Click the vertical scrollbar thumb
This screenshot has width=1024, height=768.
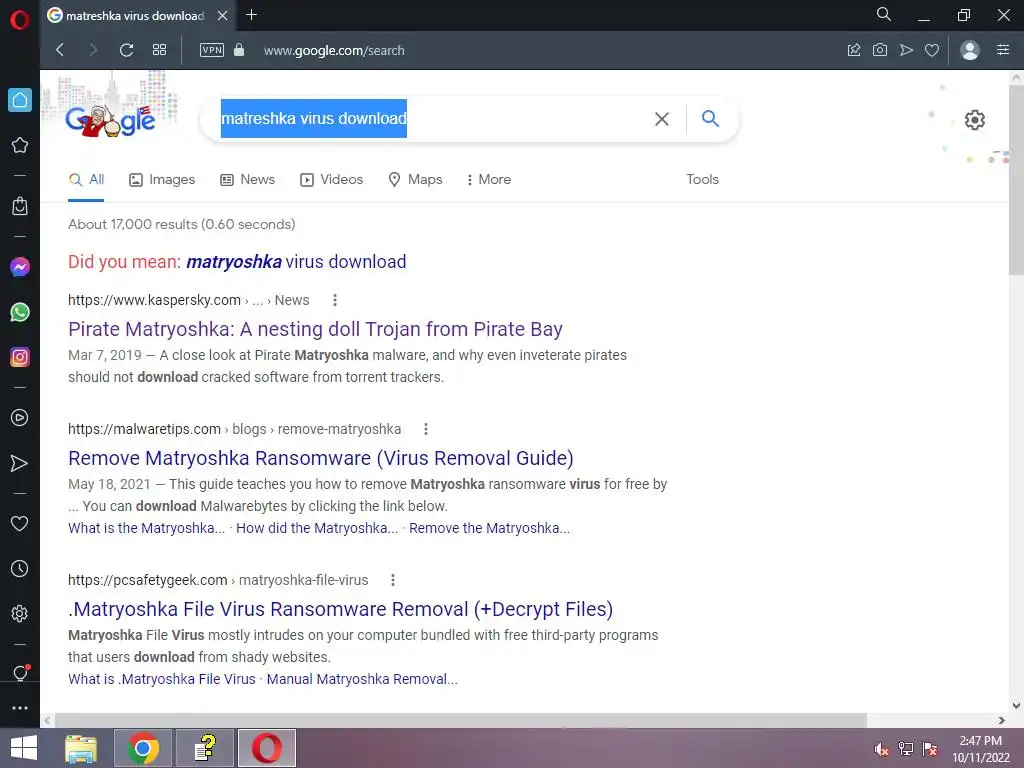1016,179
